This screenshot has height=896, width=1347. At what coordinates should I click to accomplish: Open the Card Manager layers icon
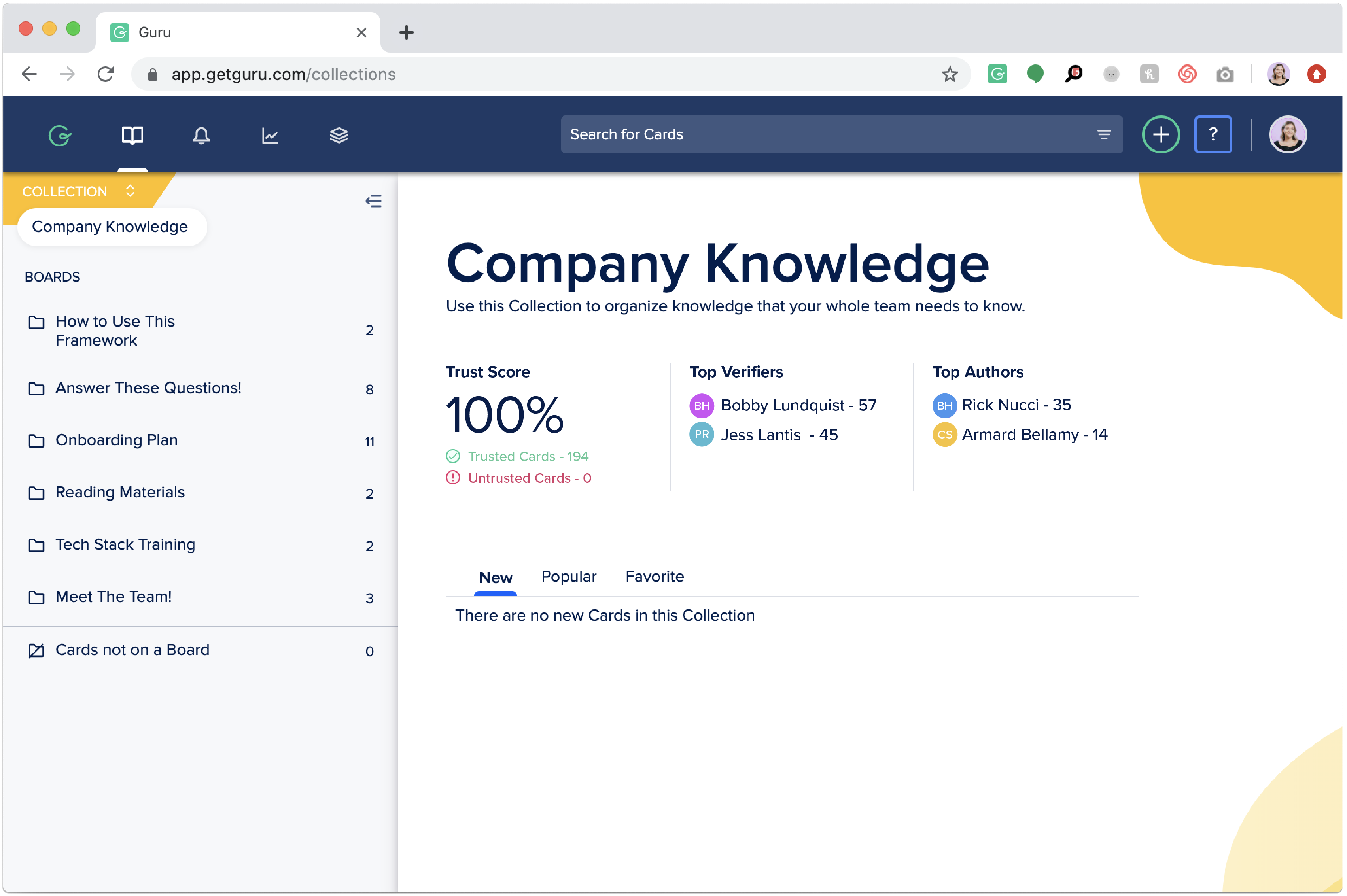(339, 136)
